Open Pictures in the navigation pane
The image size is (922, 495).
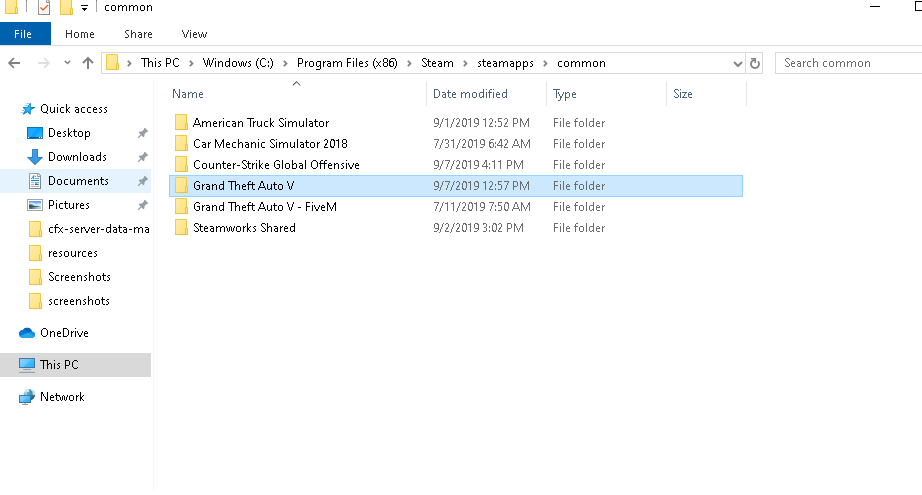69,205
